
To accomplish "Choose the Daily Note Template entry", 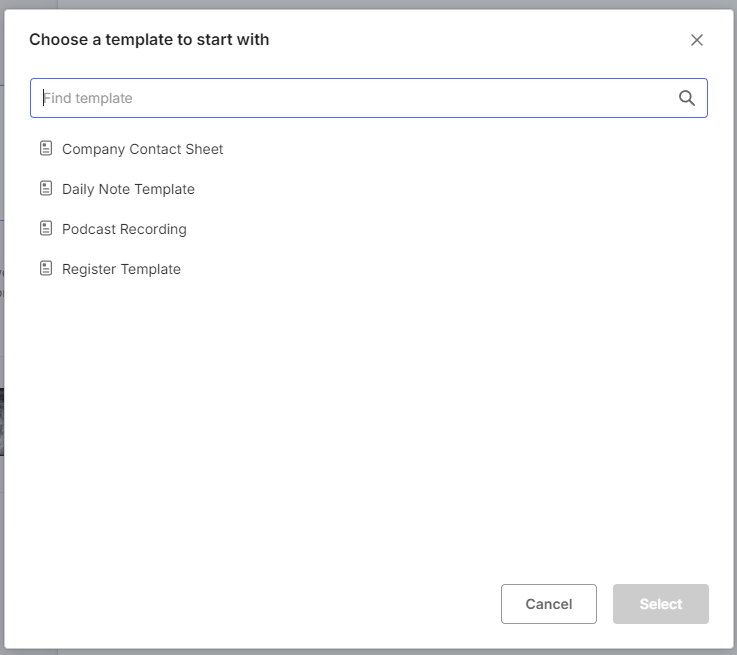I will coord(128,189).
